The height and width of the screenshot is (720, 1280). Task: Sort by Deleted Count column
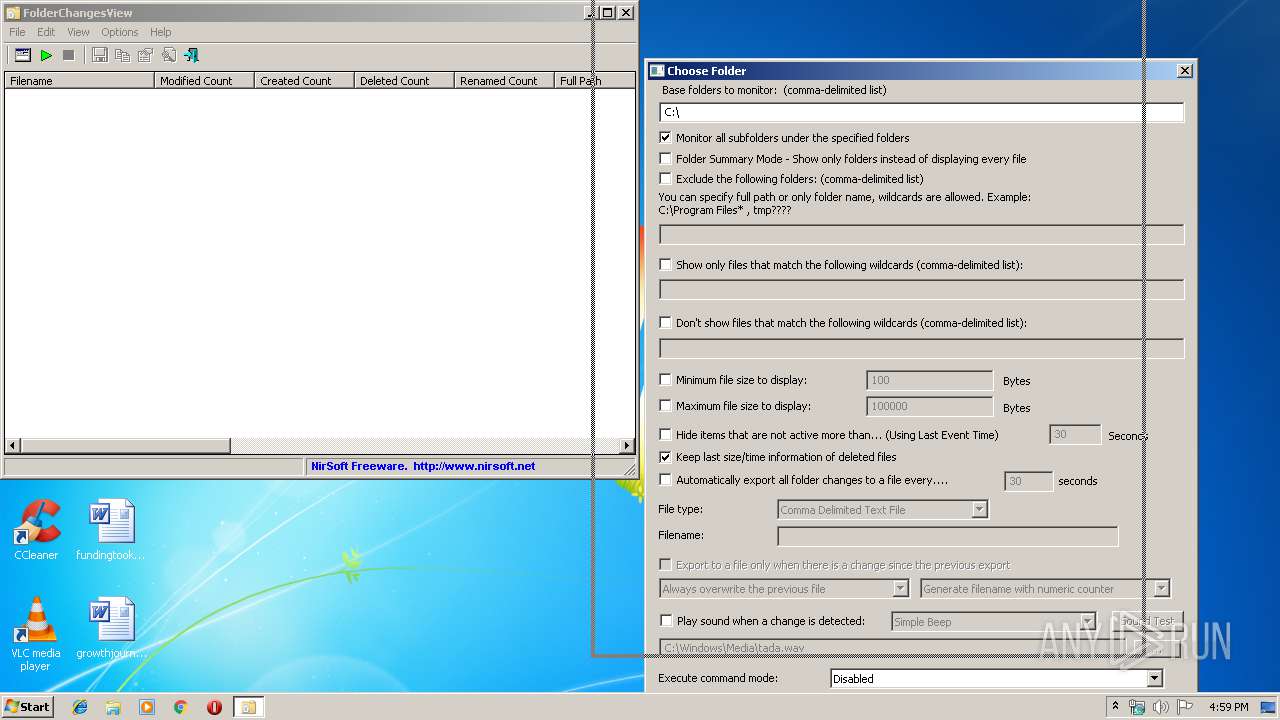tap(405, 81)
